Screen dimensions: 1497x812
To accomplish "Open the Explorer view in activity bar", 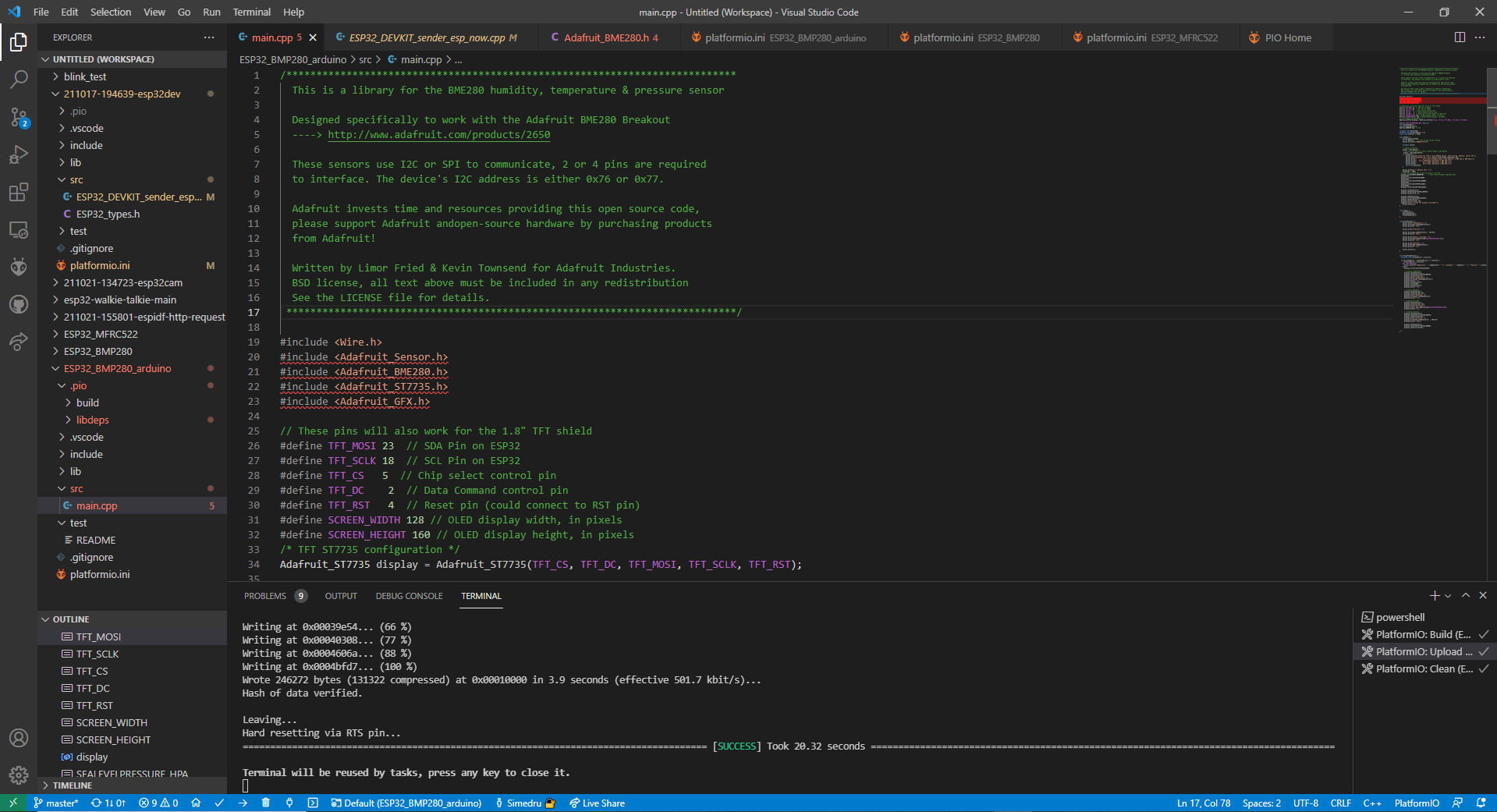I will (x=19, y=41).
